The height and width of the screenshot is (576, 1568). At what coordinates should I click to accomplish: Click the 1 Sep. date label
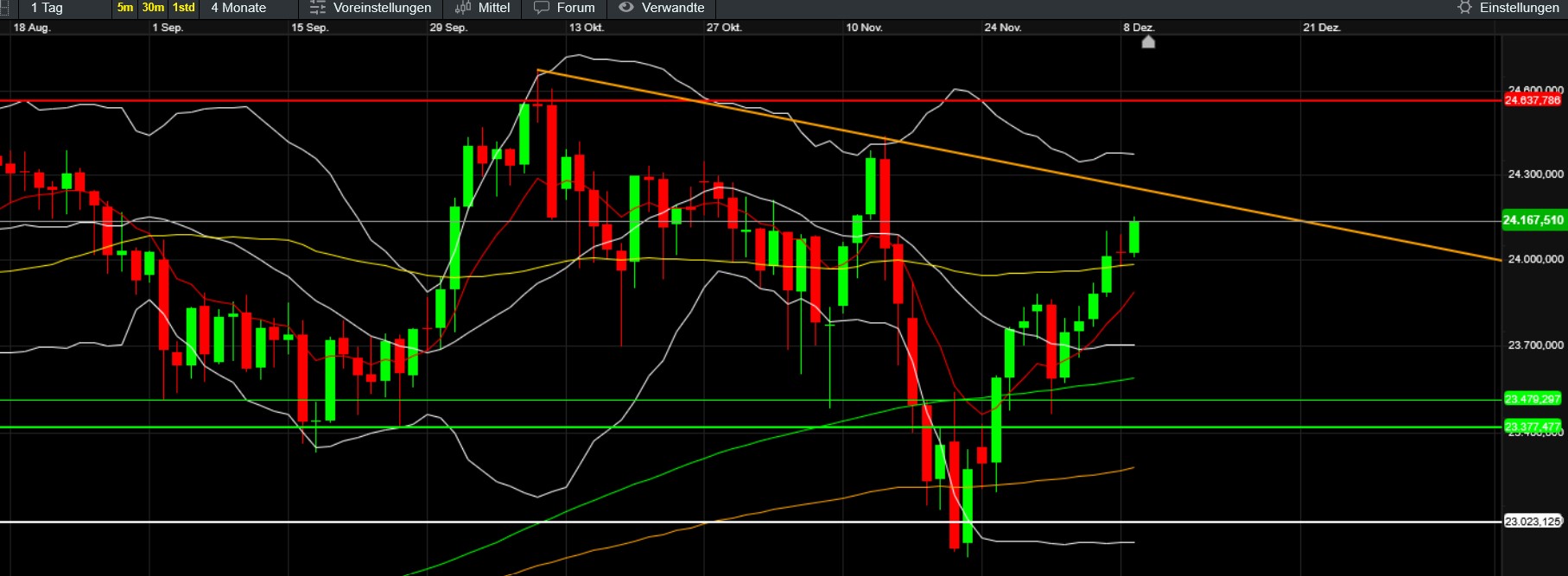tap(168, 28)
